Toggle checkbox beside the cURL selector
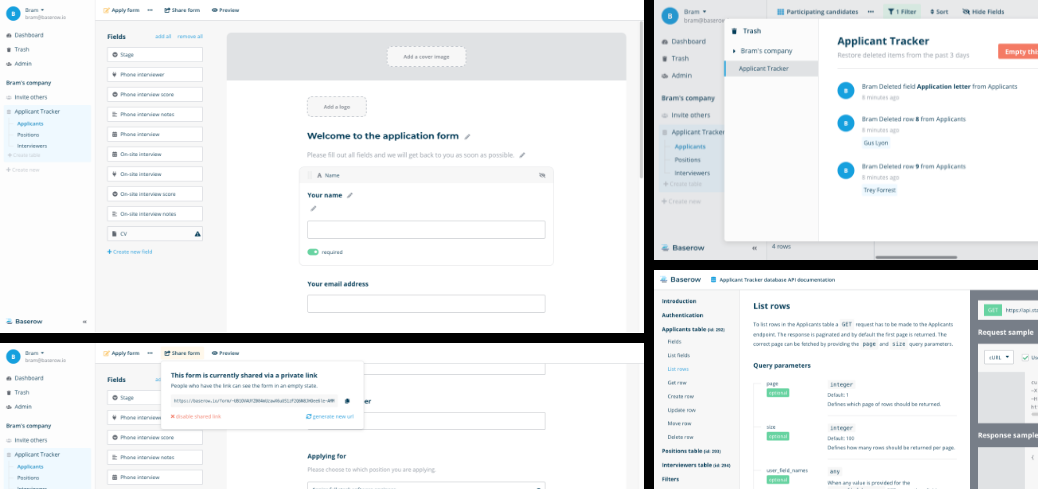 click(1024, 357)
